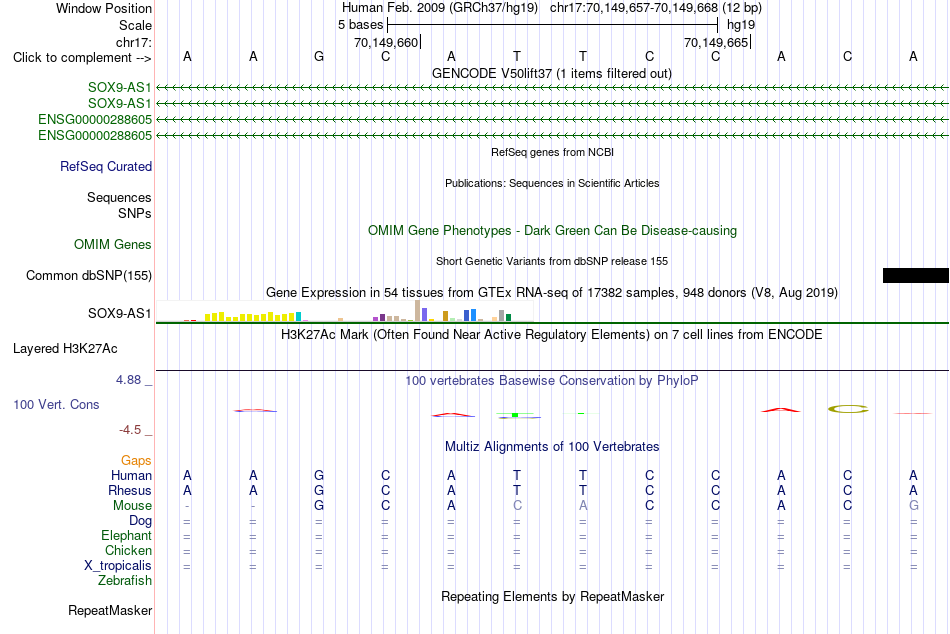This screenshot has height=634, width=950.
Task: Select the Zebrafish alignment row label
Action: tap(125, 581)
